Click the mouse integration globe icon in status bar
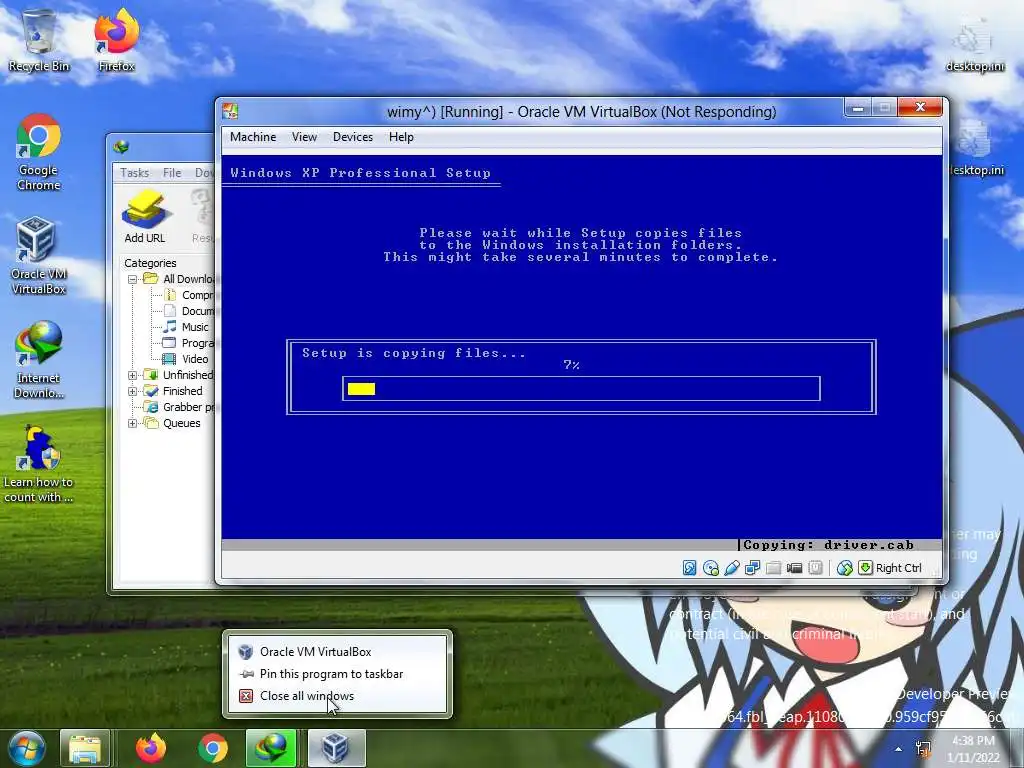 pos(844,568)
